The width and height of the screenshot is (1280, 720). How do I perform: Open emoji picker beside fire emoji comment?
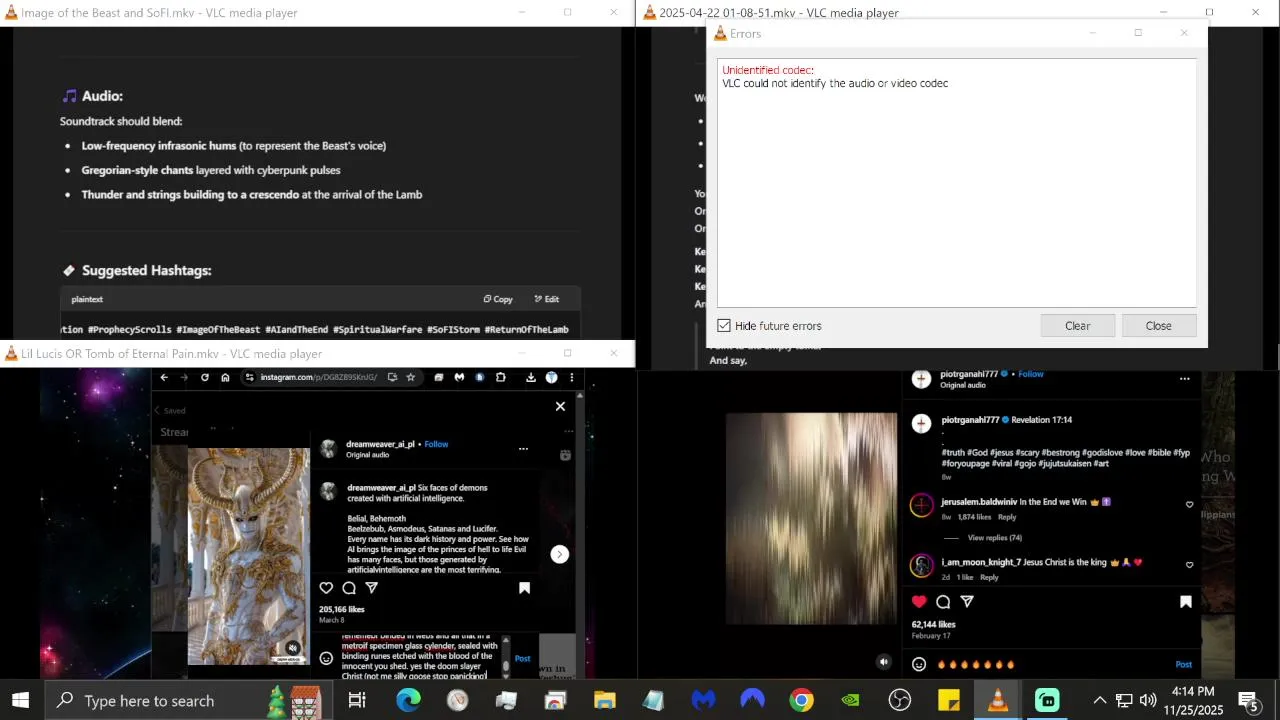919,664
